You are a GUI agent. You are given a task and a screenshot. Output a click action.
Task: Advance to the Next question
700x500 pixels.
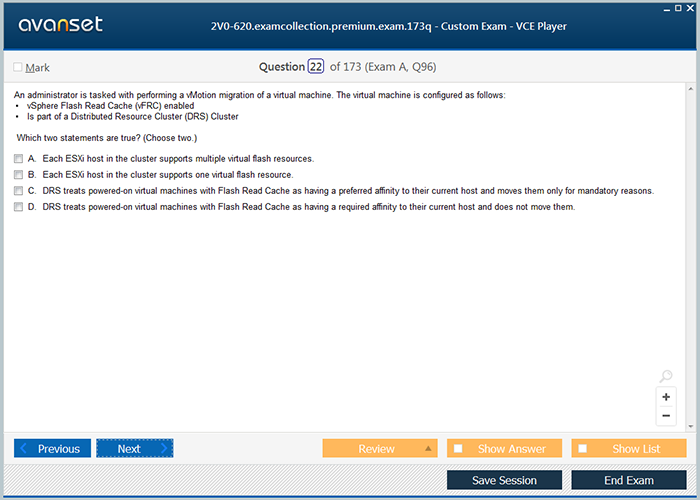[134, 449]
